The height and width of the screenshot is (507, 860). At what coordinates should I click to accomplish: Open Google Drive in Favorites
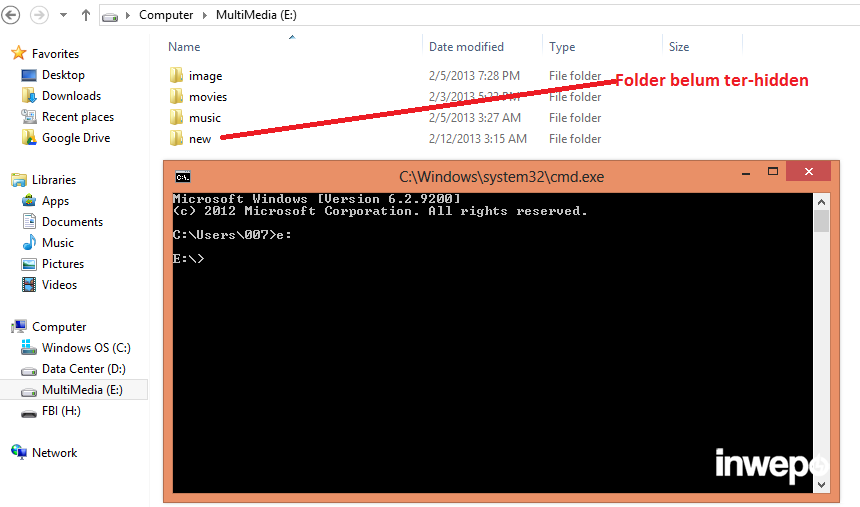76,138
